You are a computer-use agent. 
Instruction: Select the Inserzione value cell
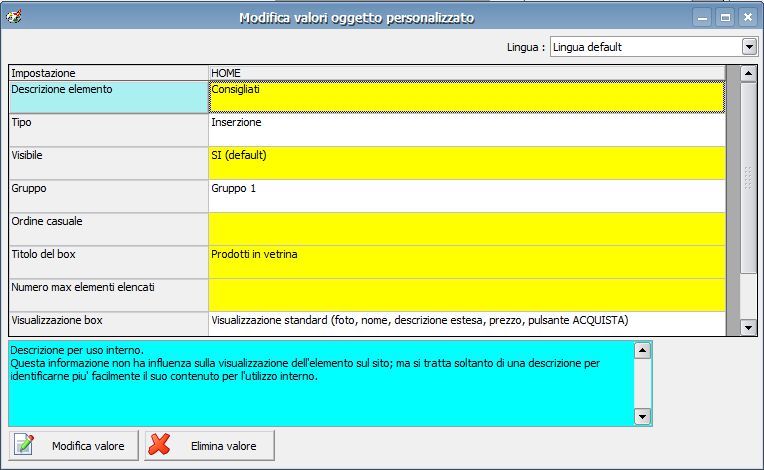(467, 131)
